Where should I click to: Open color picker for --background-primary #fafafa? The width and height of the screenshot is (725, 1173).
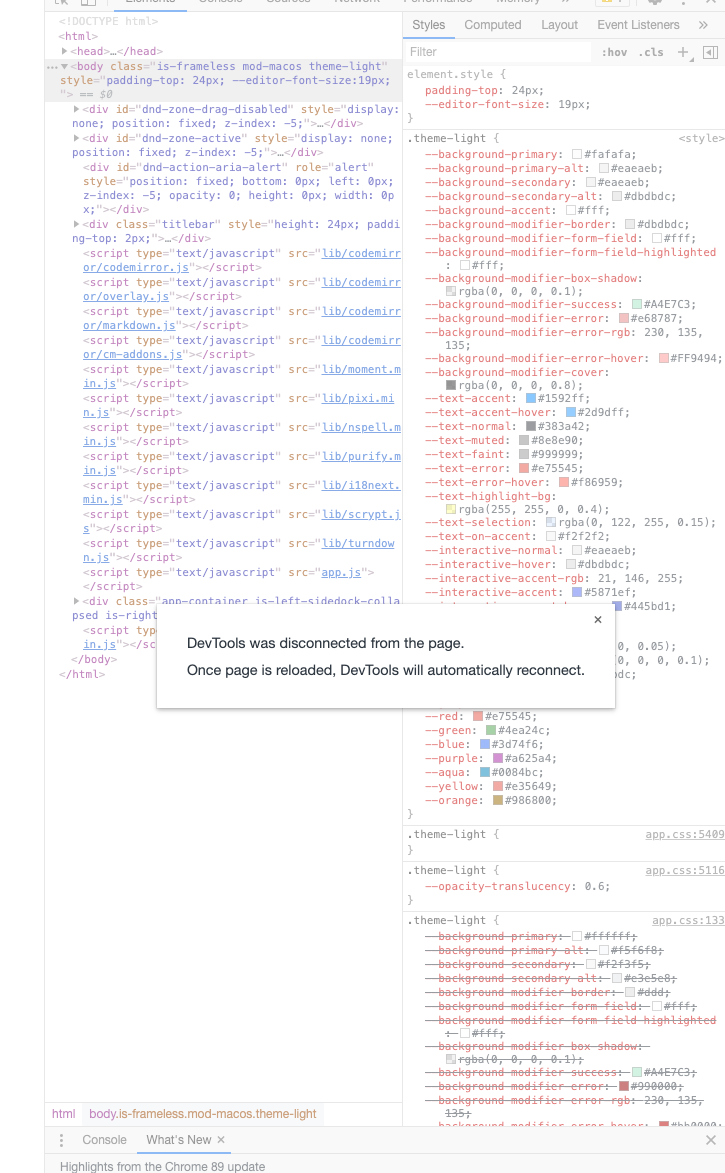[577, 155]
